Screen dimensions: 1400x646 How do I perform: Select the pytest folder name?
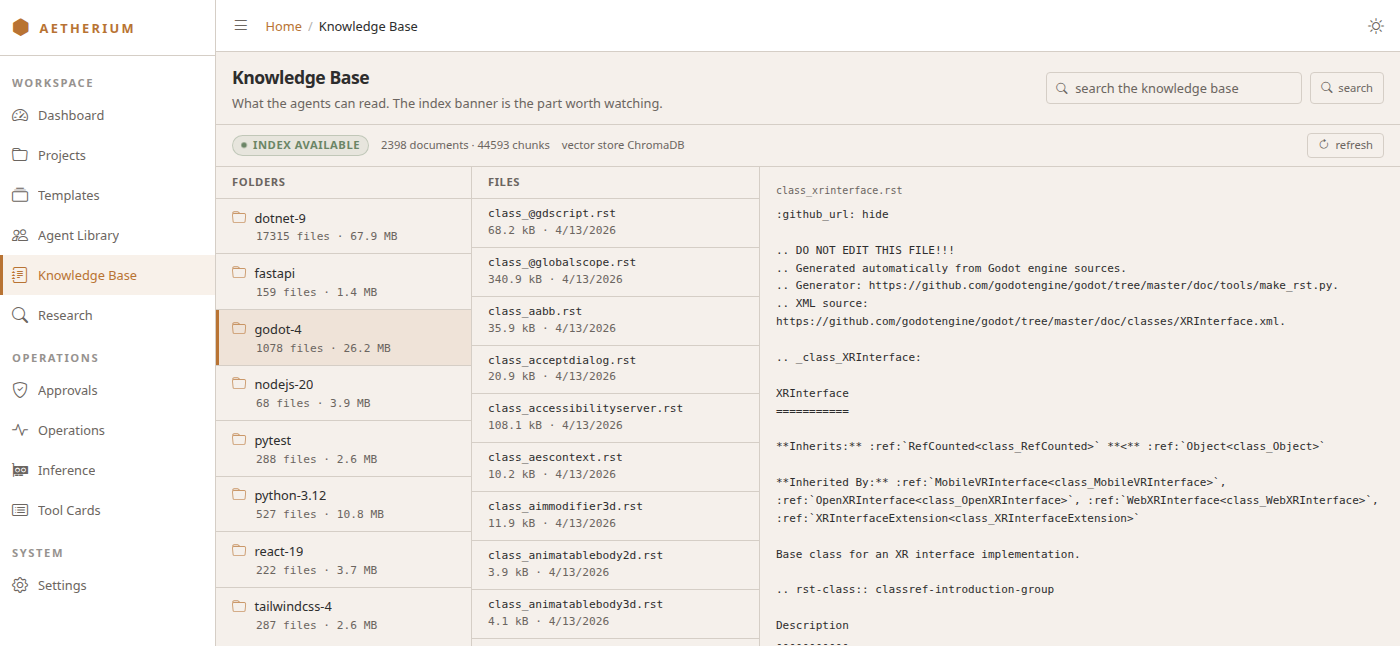[x=273, y=440]
